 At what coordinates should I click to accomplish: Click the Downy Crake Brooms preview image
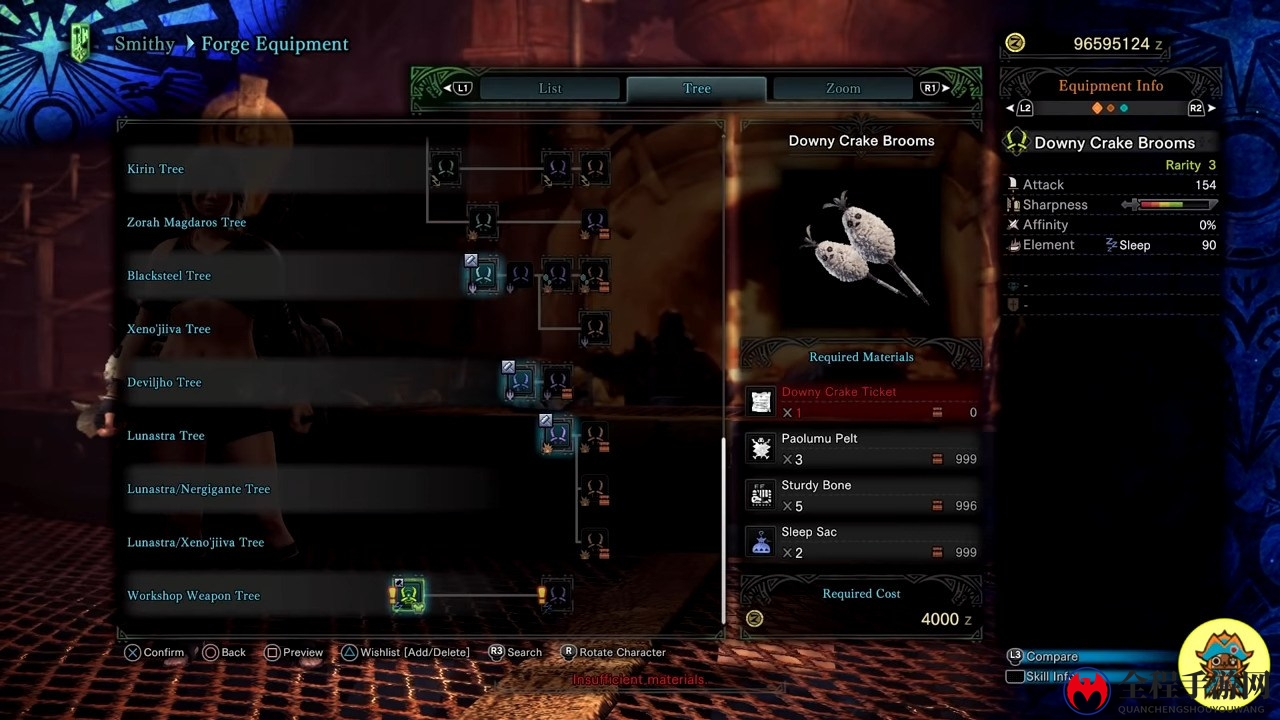(861, 246)
